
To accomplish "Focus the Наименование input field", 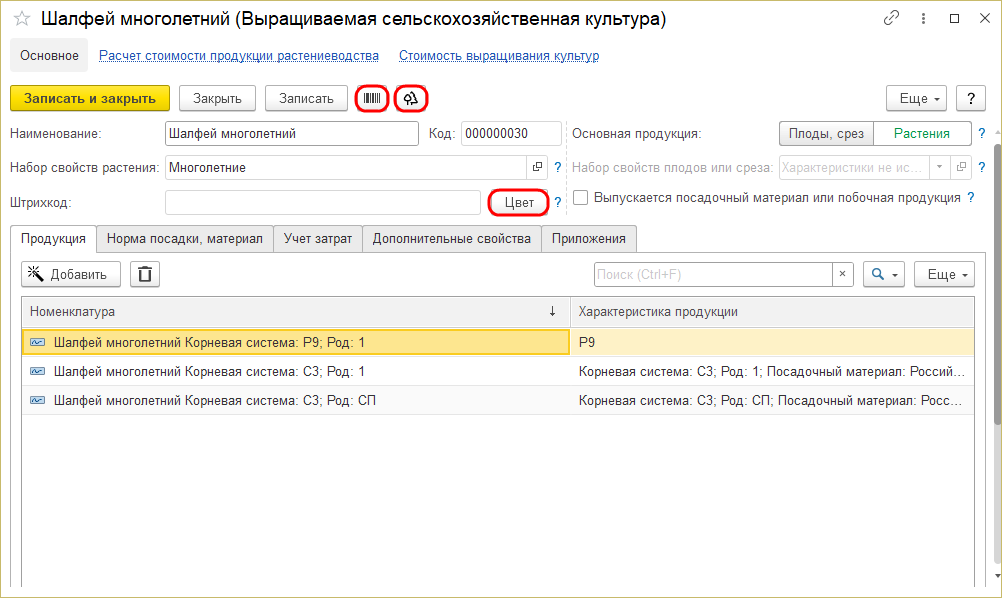I will (x=292, y=134).
